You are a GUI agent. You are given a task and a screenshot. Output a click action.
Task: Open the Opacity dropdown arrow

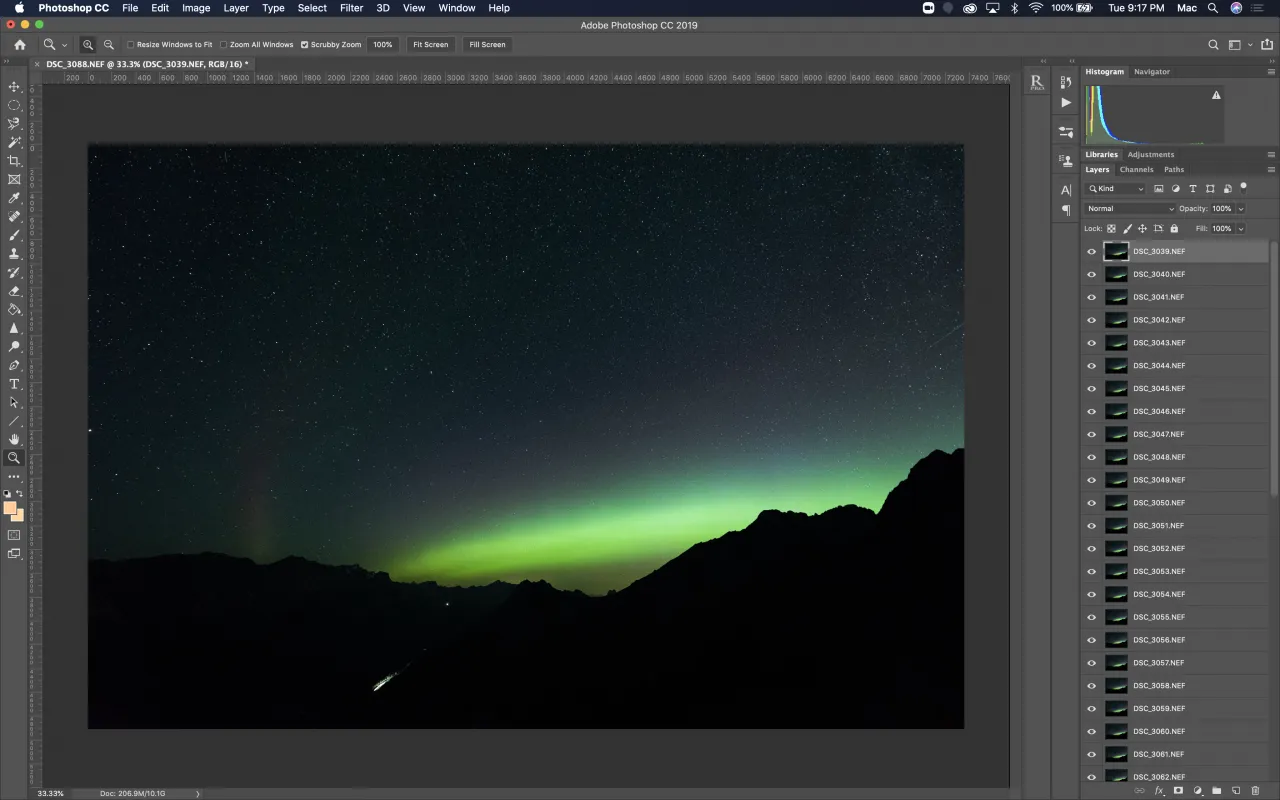pos(1241,208)
